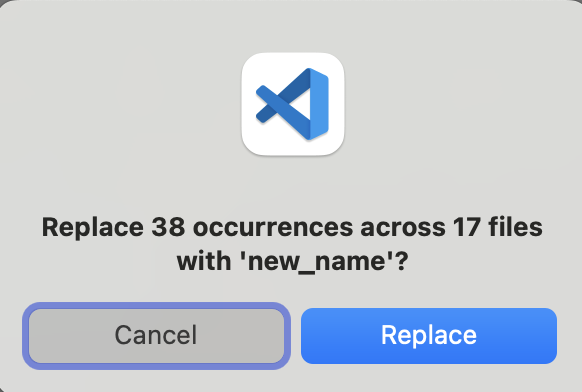Tap the blue VS Code app icon
The image size is (582, 392).
pyautogui.click(x=293, y=104)
